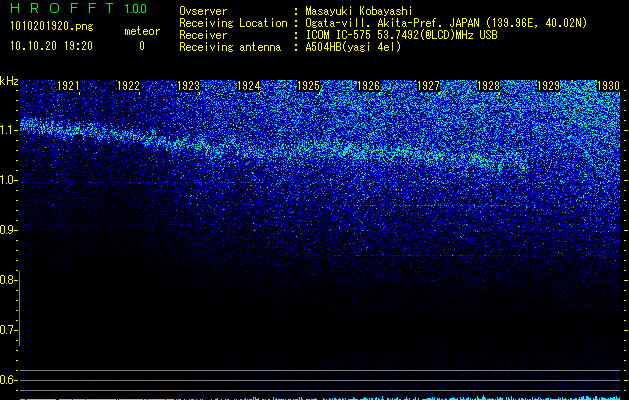Click the A504HB(yagi 4el) antenna text
Screen dimensions: 629x400
353,47
